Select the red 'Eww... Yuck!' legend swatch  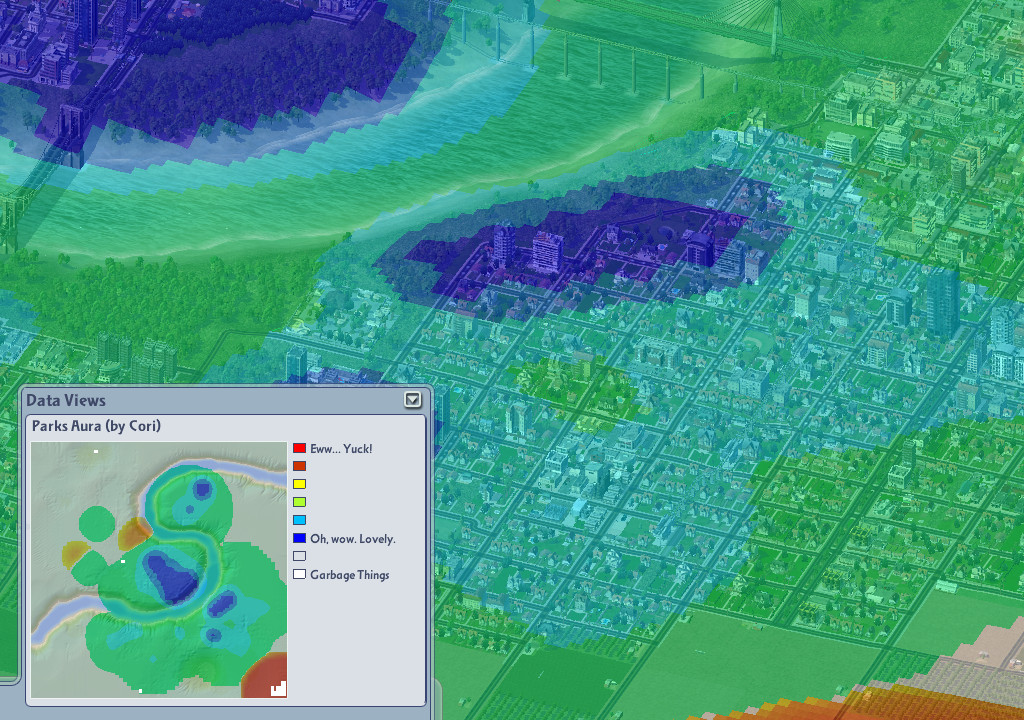coord(299,448)
